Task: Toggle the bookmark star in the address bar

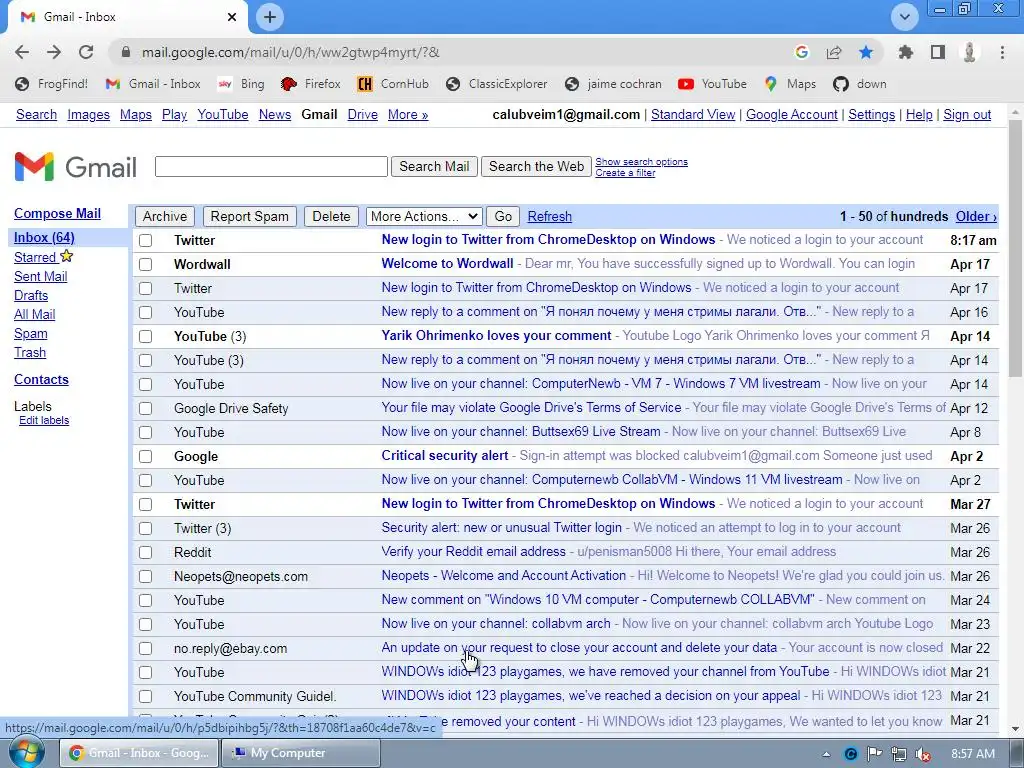Action: click(x=866, y=52)
